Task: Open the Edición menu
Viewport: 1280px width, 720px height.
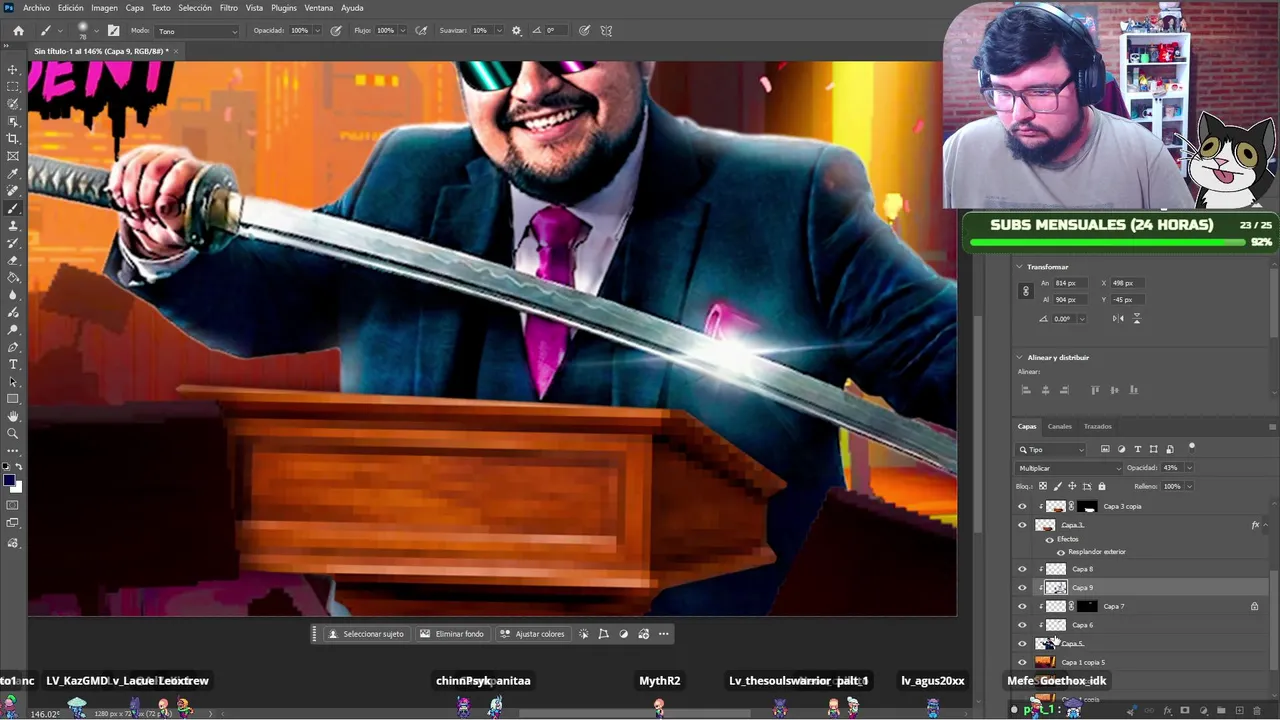Action: (x=70, y=8)
